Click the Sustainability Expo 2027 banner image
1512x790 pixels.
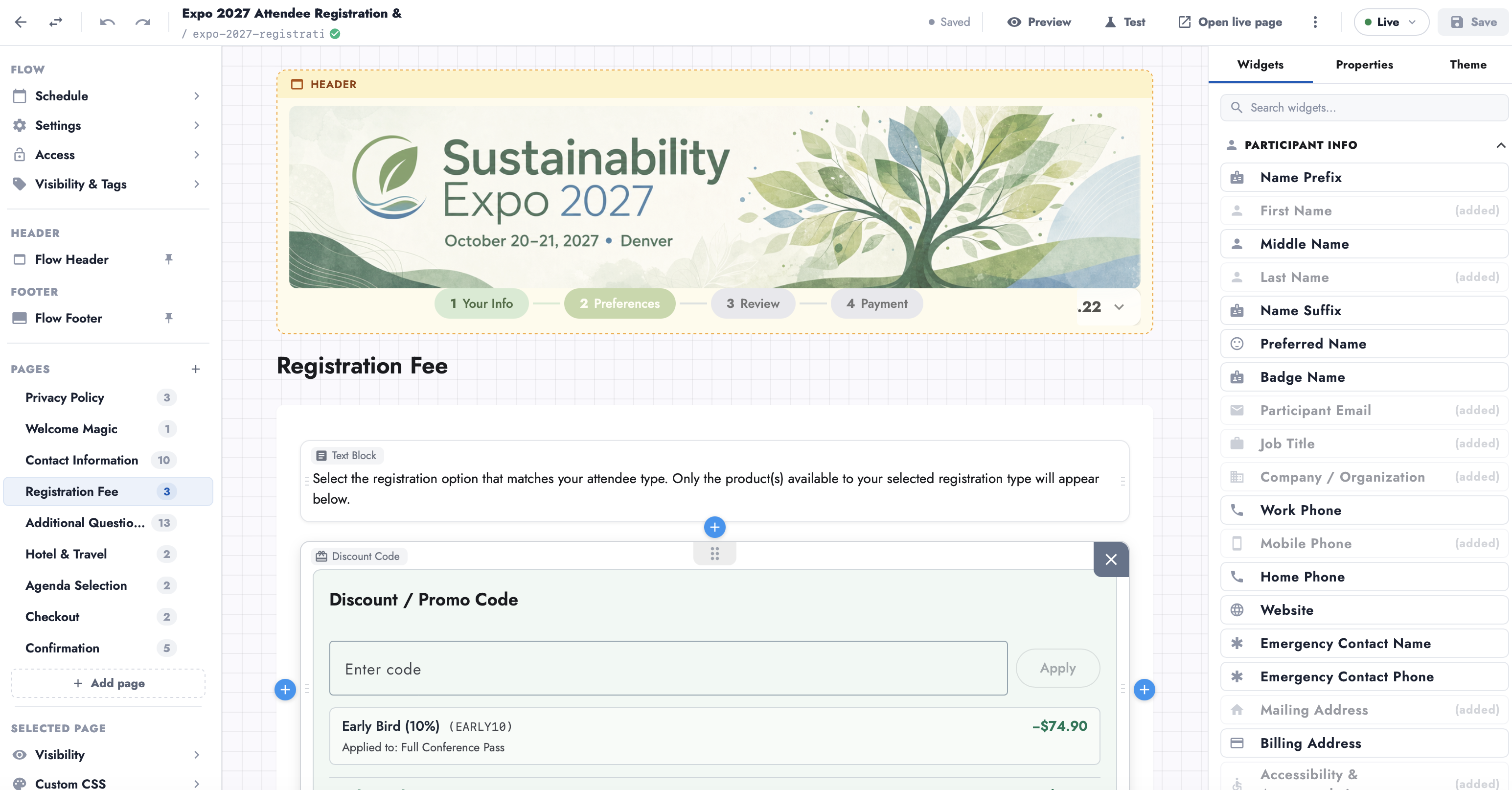tap(714, 197)
